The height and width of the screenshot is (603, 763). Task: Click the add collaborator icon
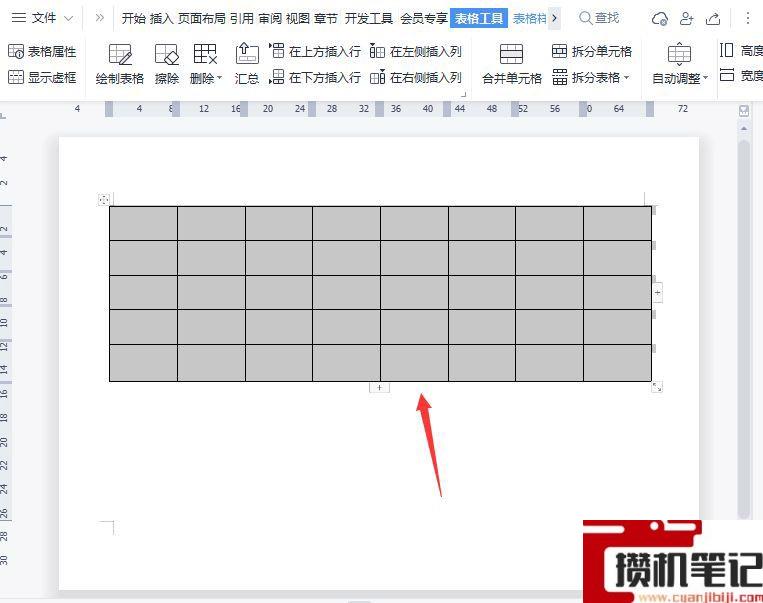click(686, 18)
